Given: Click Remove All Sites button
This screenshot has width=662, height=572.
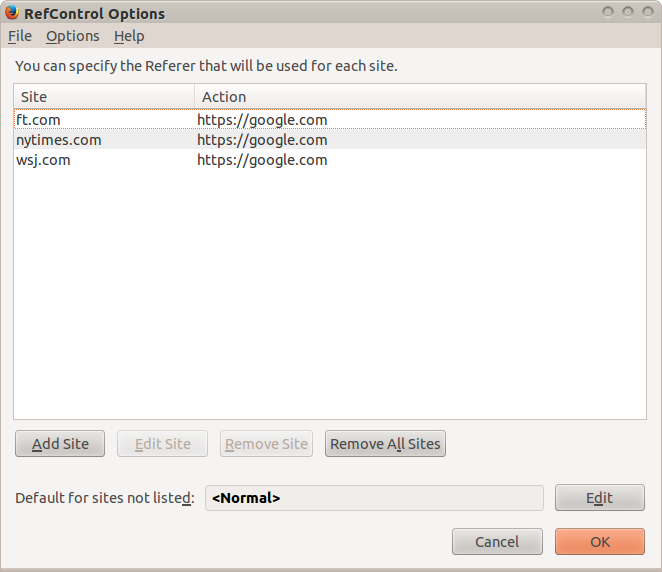Looking at the screenshot, I should pyautogui.click(x=385, y=444).
